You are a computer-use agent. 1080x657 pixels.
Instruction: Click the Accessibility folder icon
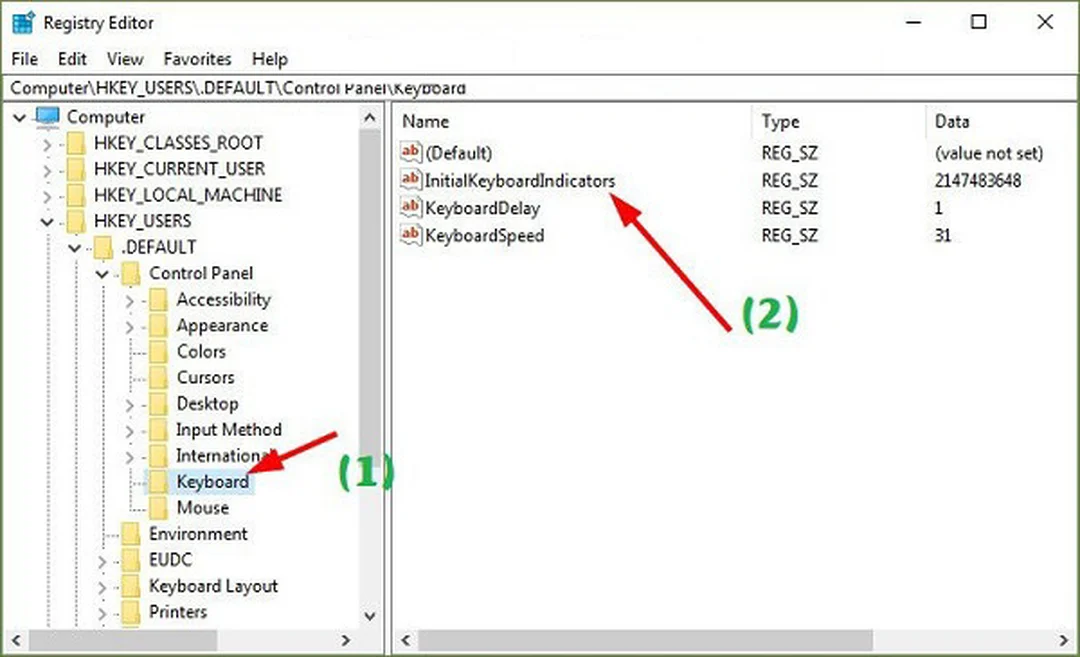[158, 300]
